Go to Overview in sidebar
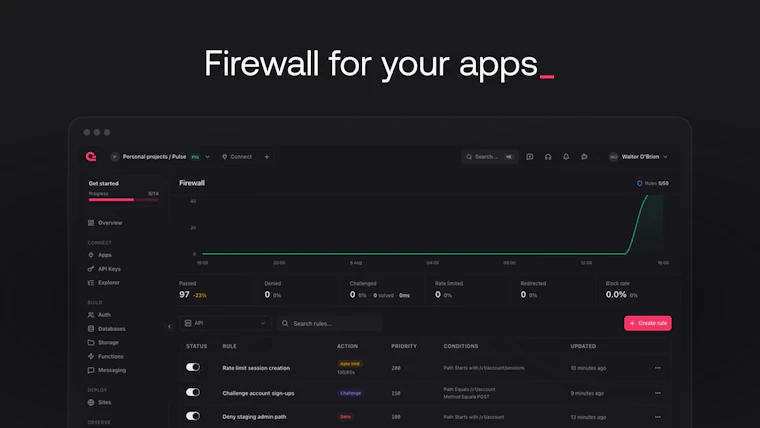 105,222
